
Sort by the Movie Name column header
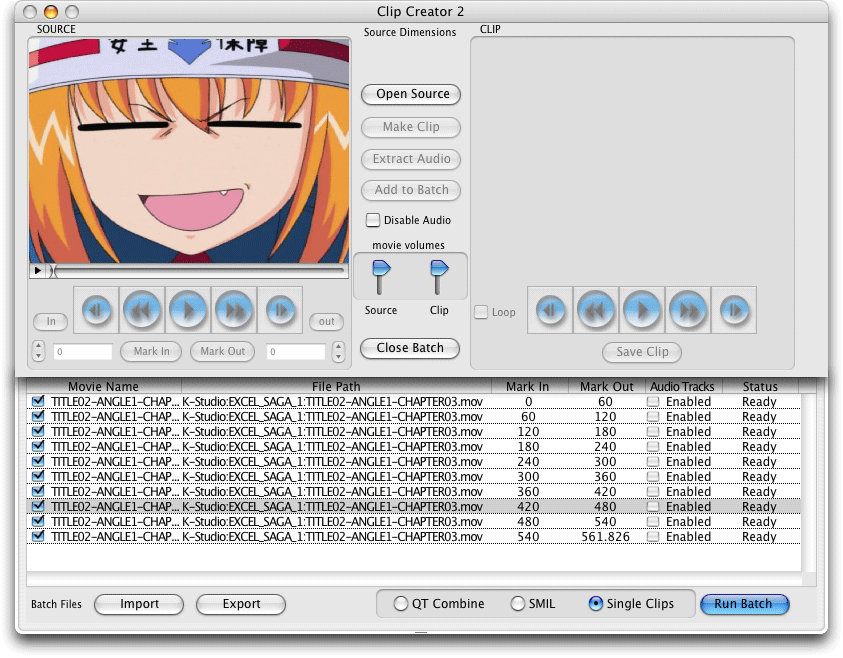(x=104, y=386)
